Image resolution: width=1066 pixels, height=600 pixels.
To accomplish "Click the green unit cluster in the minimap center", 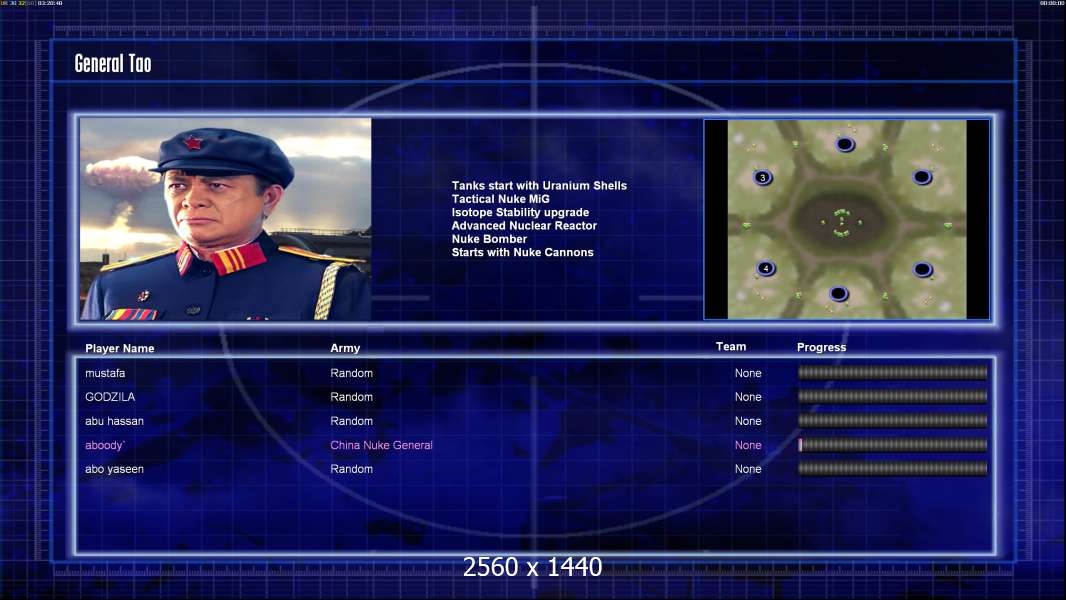I will [x=842, y=223].
